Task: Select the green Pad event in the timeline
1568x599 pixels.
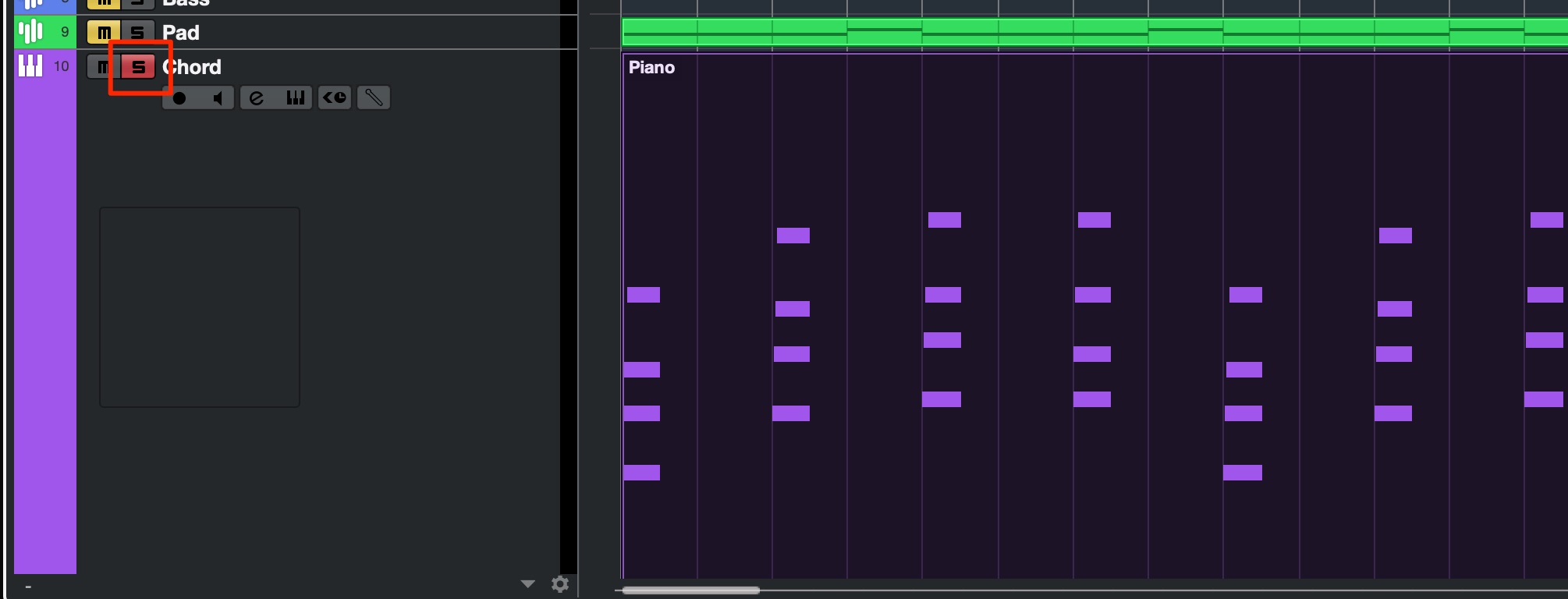Action: click(x=1094, y=33)
